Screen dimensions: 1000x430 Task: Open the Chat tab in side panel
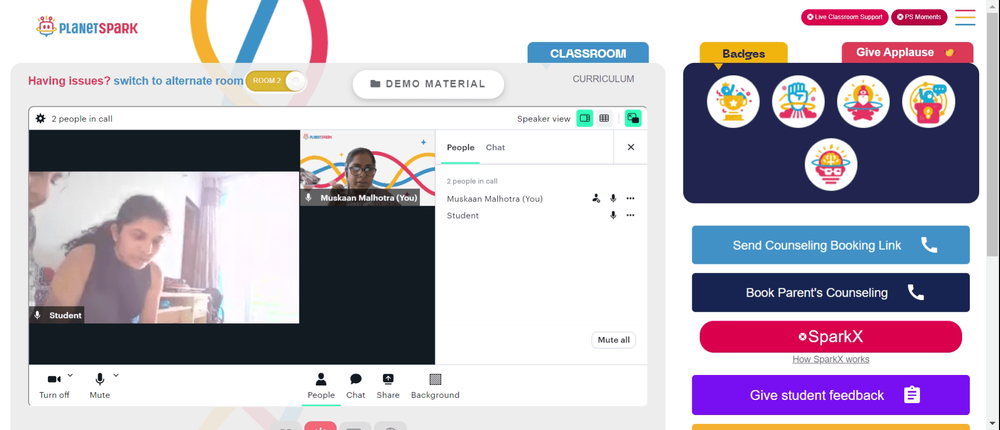coord(496,147)
